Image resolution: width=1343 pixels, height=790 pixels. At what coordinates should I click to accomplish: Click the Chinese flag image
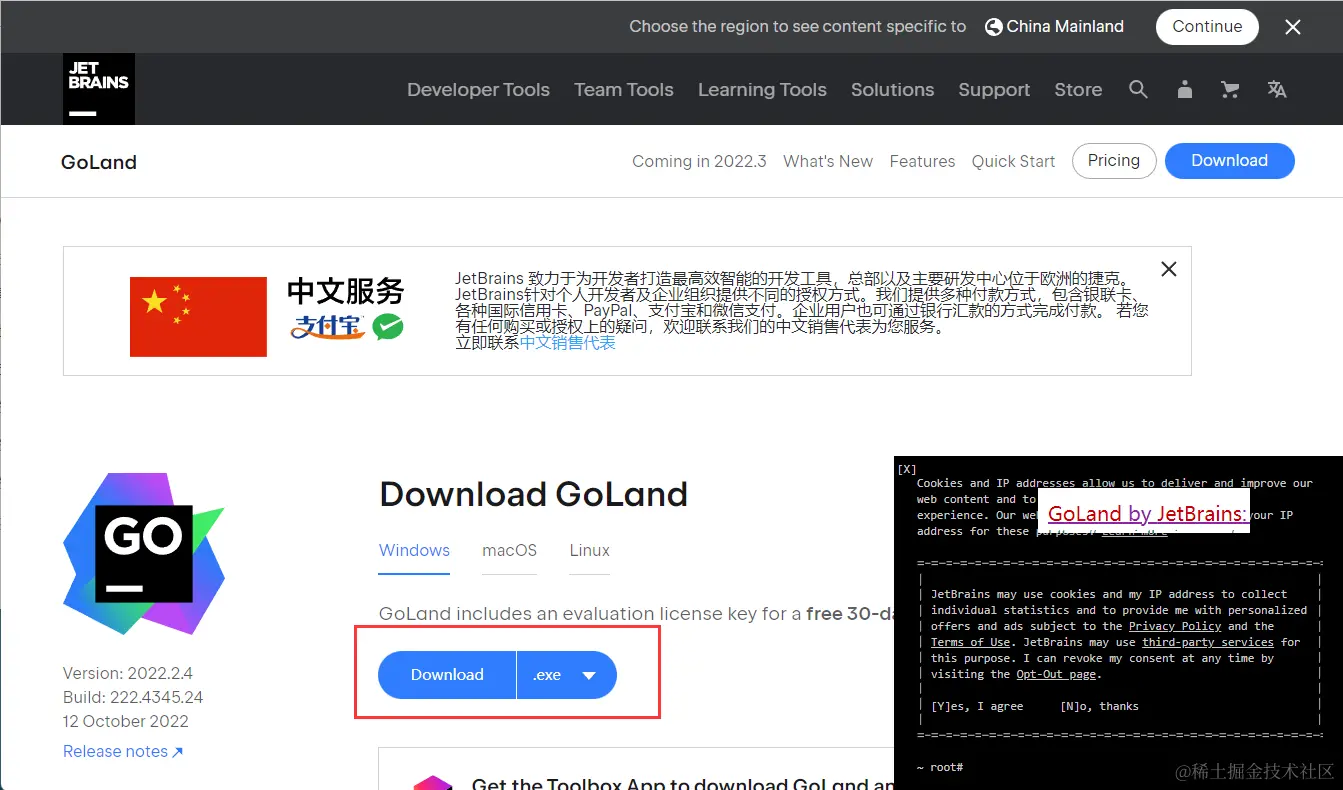(198, 317)
